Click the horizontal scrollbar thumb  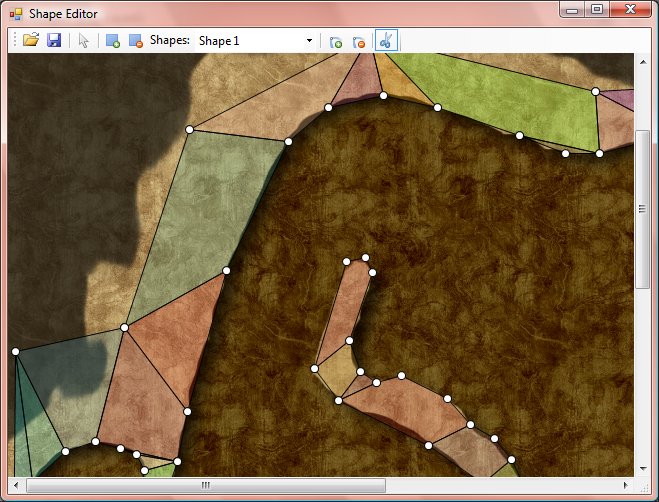coord(206,485)
